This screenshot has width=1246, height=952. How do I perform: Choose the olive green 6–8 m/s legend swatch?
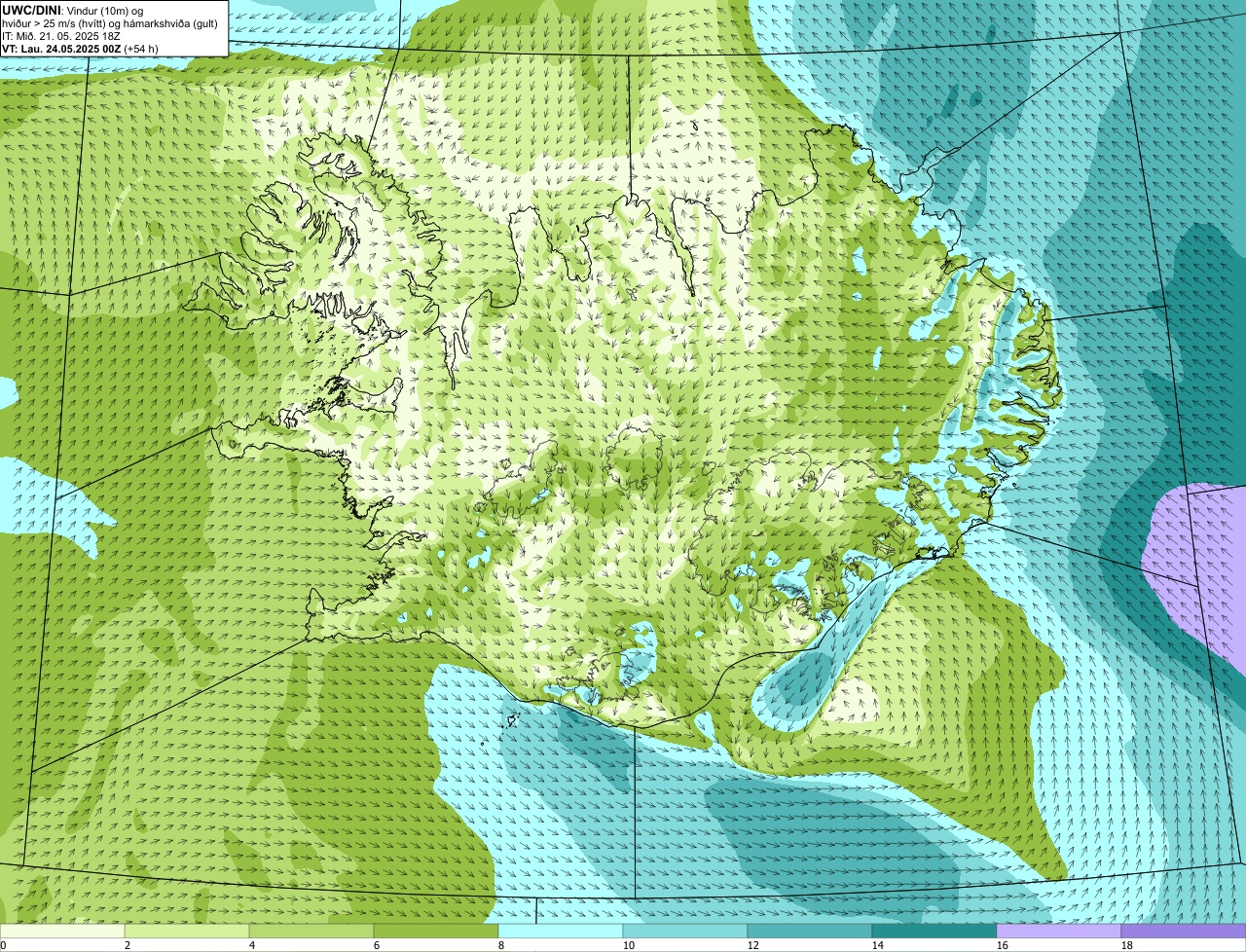click(436, 932)
